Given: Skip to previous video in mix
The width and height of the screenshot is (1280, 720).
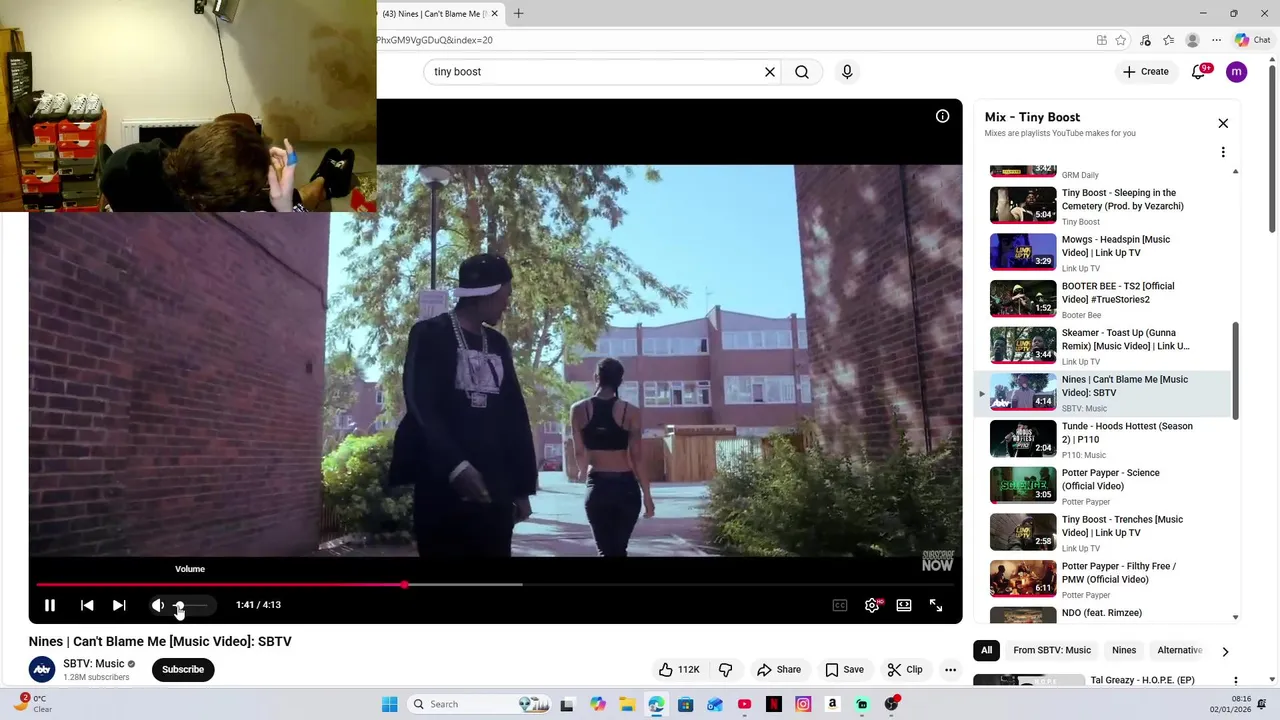Looking at the screenshot, I should 87,605.
